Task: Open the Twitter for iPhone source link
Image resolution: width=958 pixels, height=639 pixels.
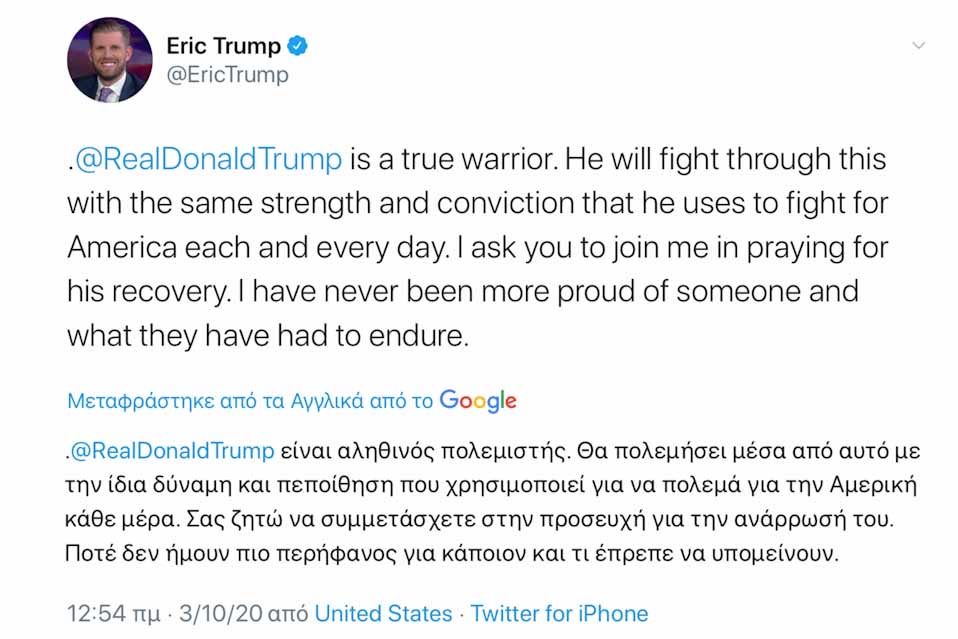Action: pyautogui.click(x=559, y=613)
